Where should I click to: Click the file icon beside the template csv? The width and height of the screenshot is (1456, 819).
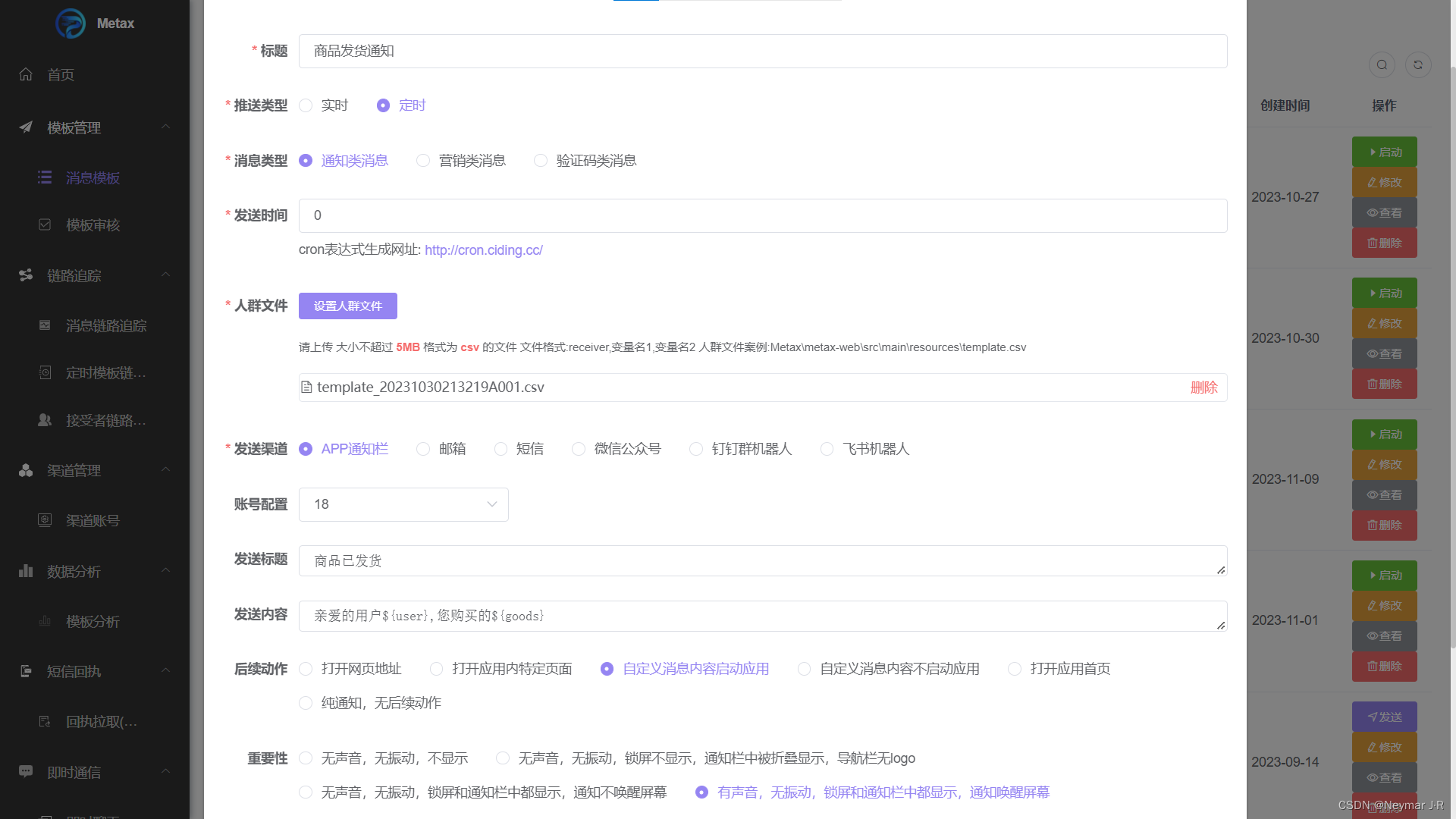(x=306, y=388)
